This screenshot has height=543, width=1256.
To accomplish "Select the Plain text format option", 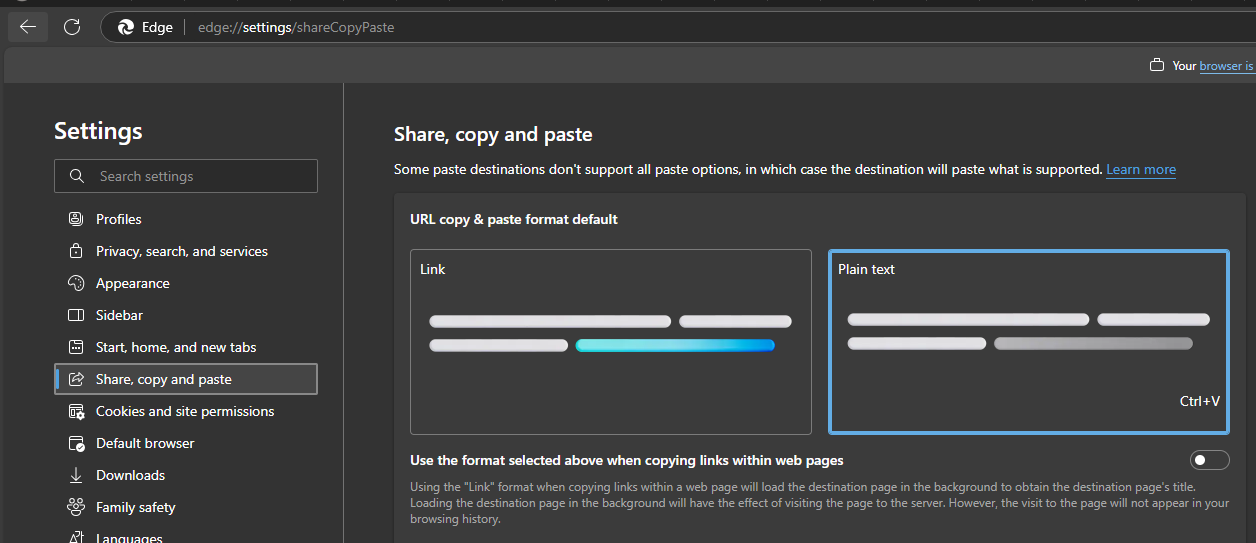I will click(x=1028, y=341).
